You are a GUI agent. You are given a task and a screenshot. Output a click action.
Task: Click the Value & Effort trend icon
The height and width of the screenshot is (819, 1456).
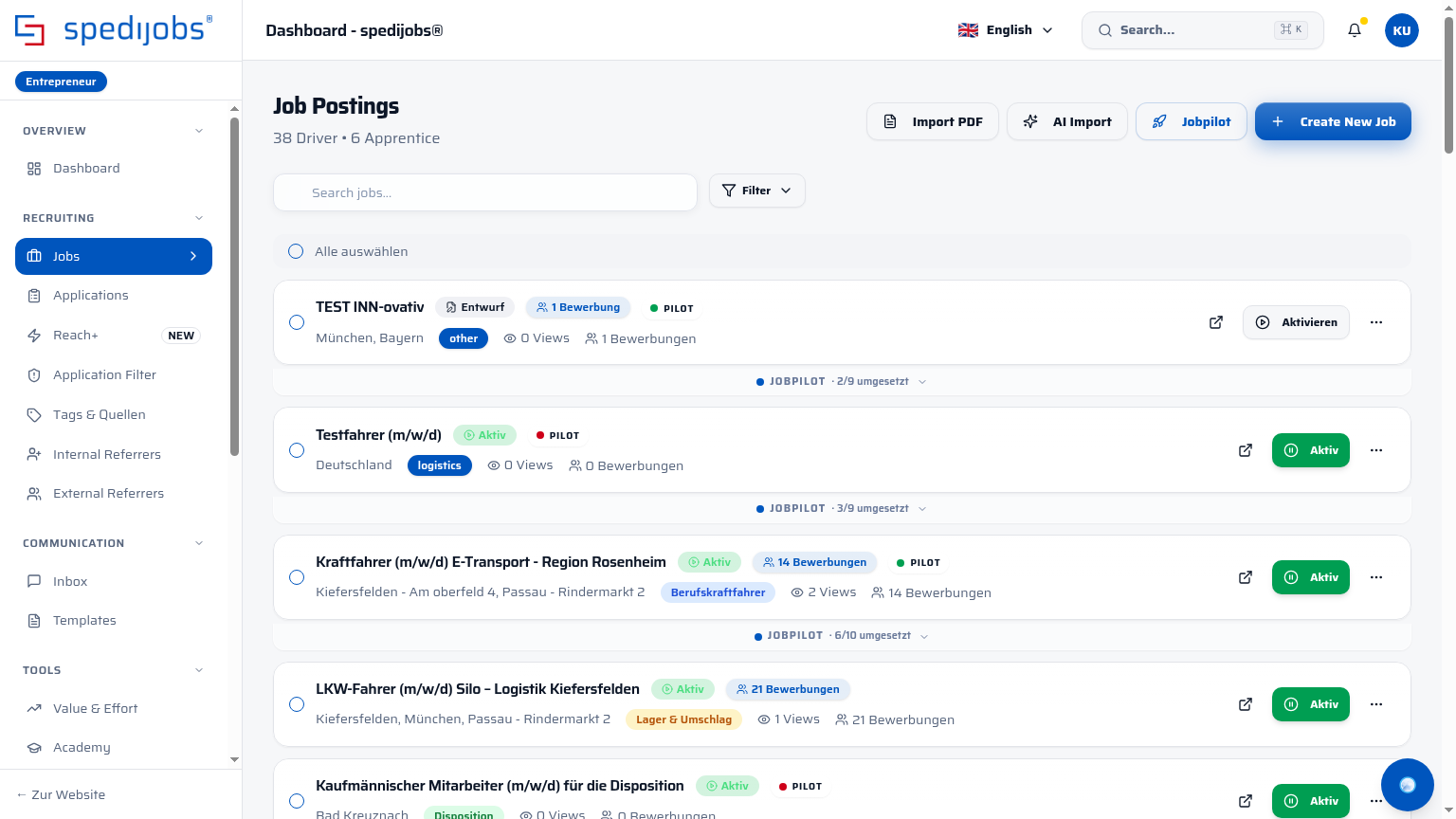[x=34, y=708]
